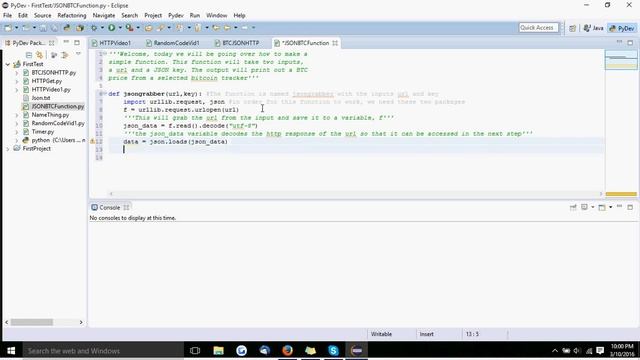Collapse all in the PyDev Package Explorer
The width and height of the screenshot is (640, 360).
coord(29,55)
